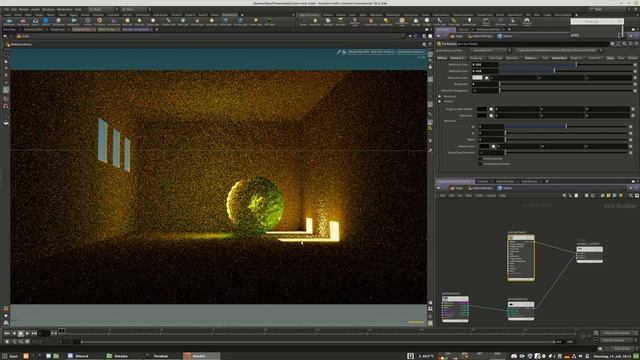Open color picker beside Refraction Color swatch
640x360 pixels.
point(487,78)
